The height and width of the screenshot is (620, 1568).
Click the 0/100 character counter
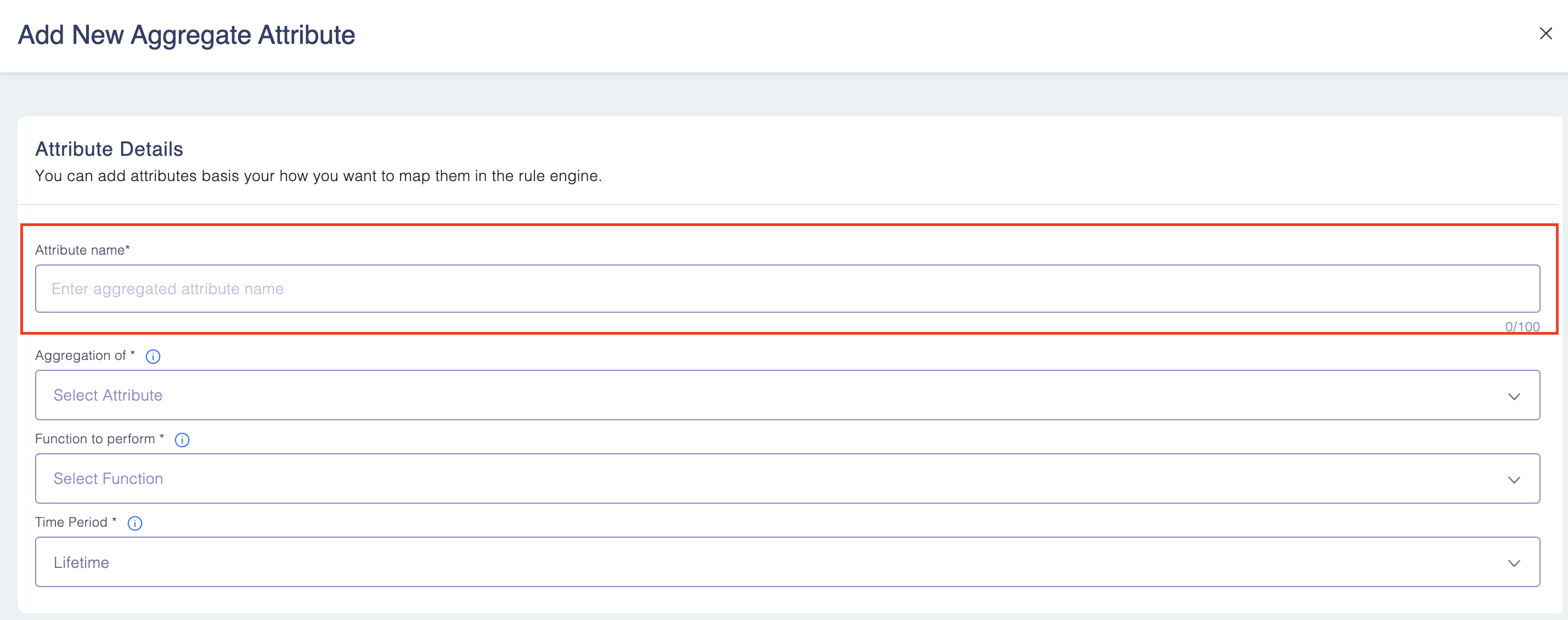pyautogui.click(x=1522, y=326)
